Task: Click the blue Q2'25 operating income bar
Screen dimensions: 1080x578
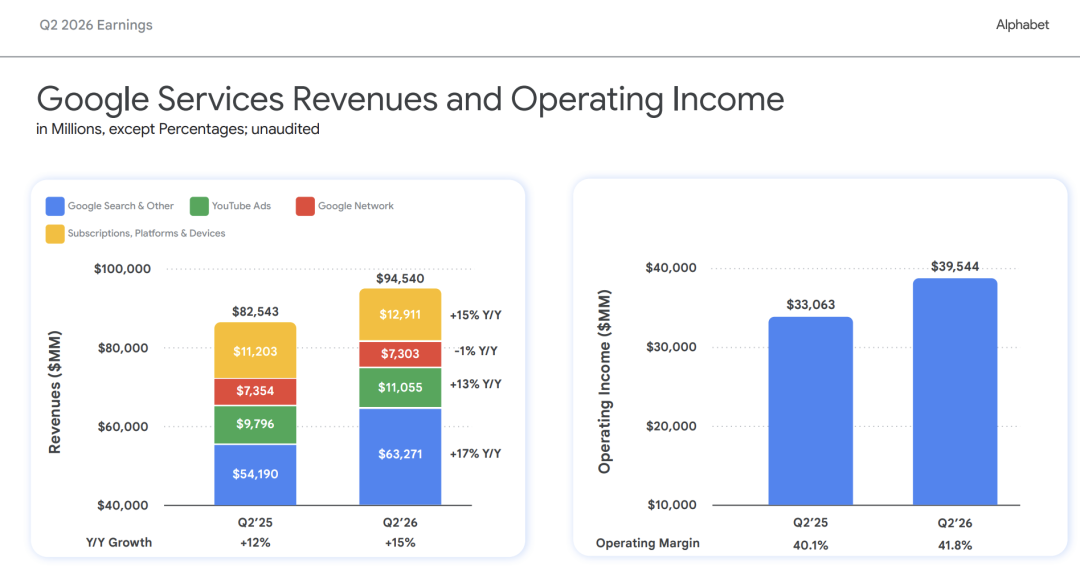Action: pyautogui.click(x=811, y=411)
